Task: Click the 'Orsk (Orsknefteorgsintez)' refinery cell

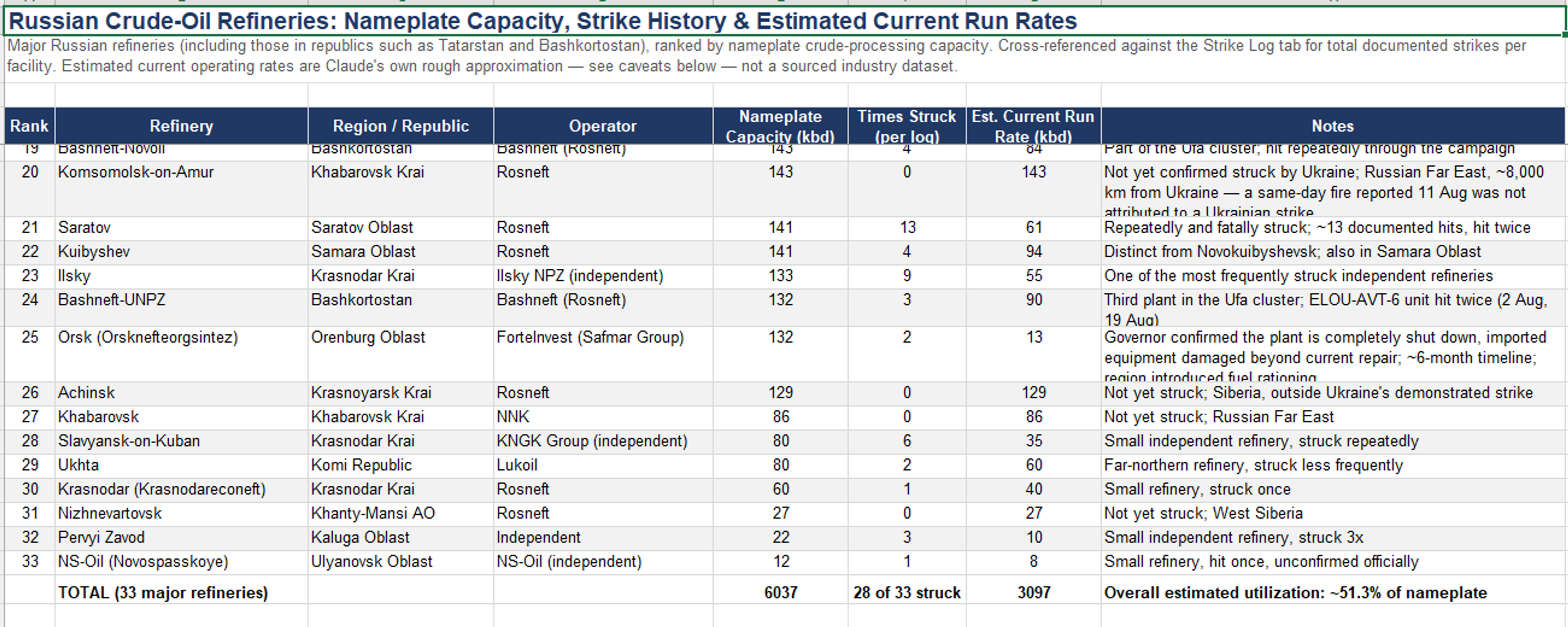Action: [181, 354]
